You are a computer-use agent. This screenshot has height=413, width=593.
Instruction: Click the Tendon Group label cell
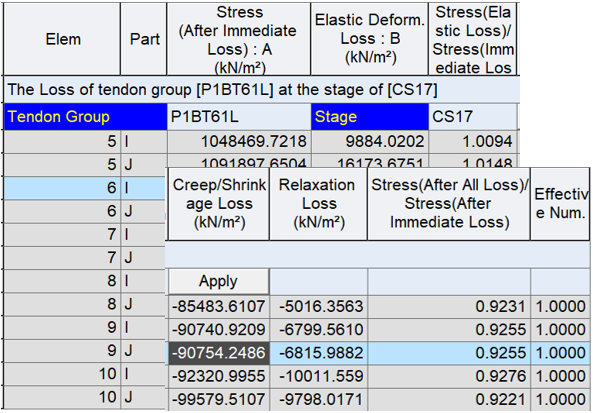[x=85, y=116]
